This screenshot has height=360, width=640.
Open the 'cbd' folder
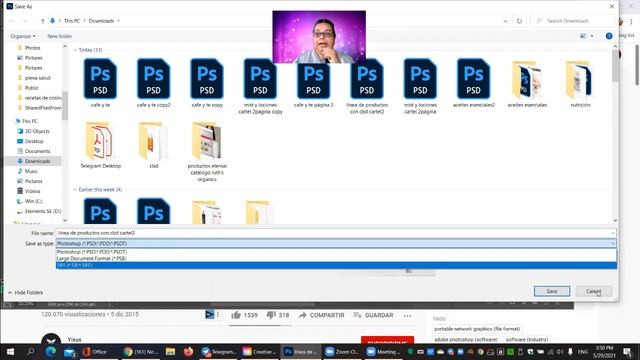point(153,141)
